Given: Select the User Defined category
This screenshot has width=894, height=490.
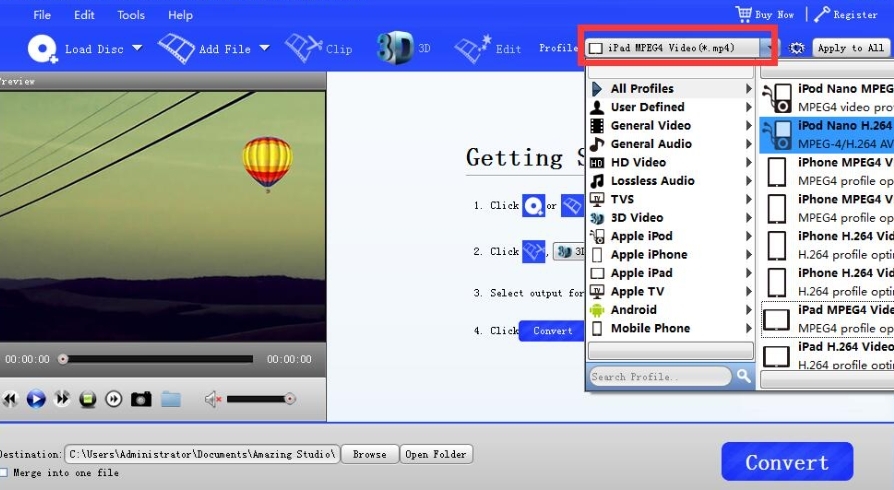Looking at the screenshot, I should pyautogui.click(x=671, y=107).
